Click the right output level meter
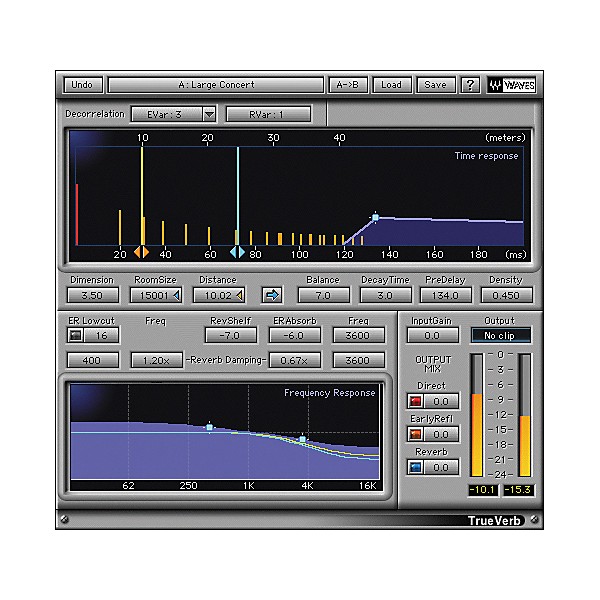600x600 pixels. point(525,415)
